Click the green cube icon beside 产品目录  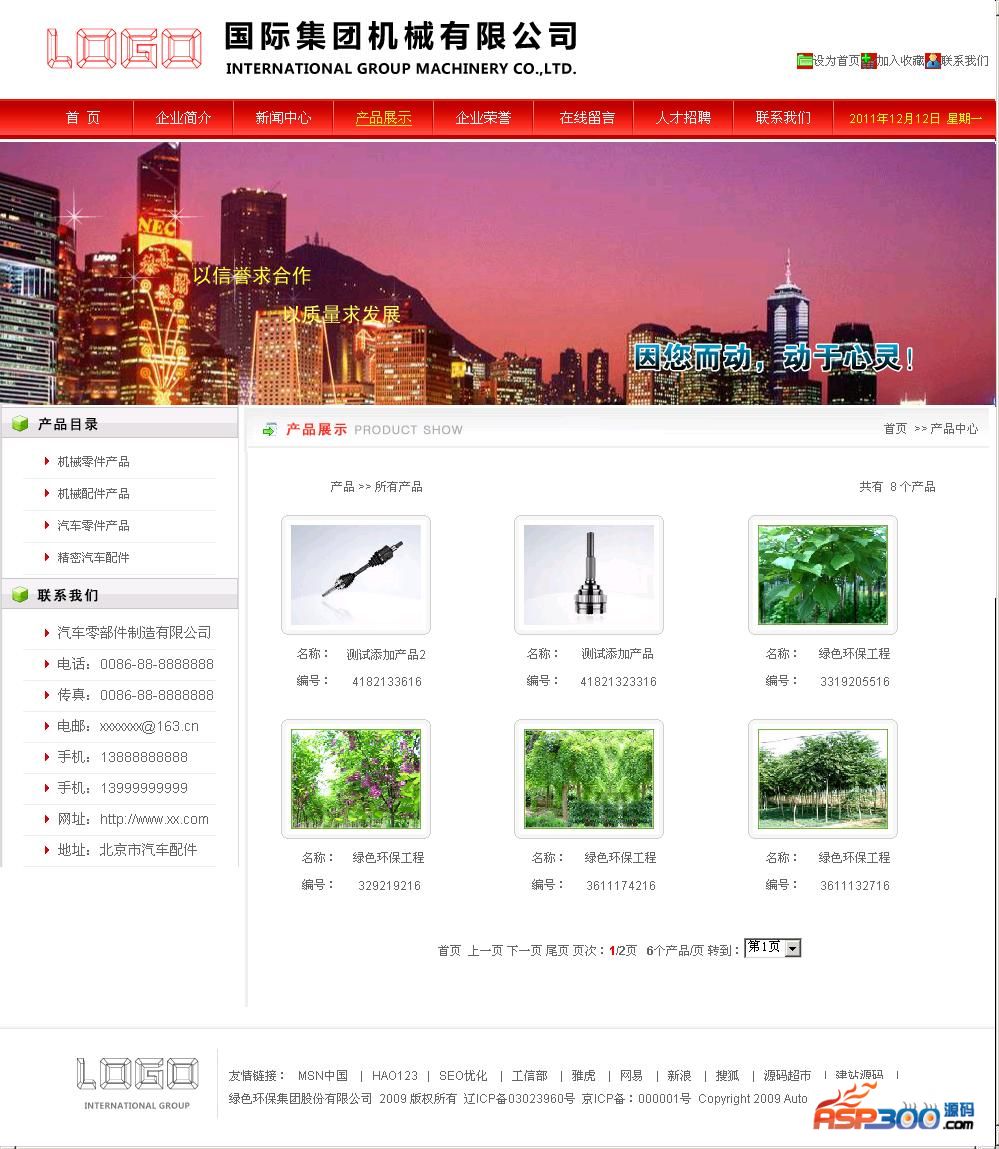(x=21, y=424)
